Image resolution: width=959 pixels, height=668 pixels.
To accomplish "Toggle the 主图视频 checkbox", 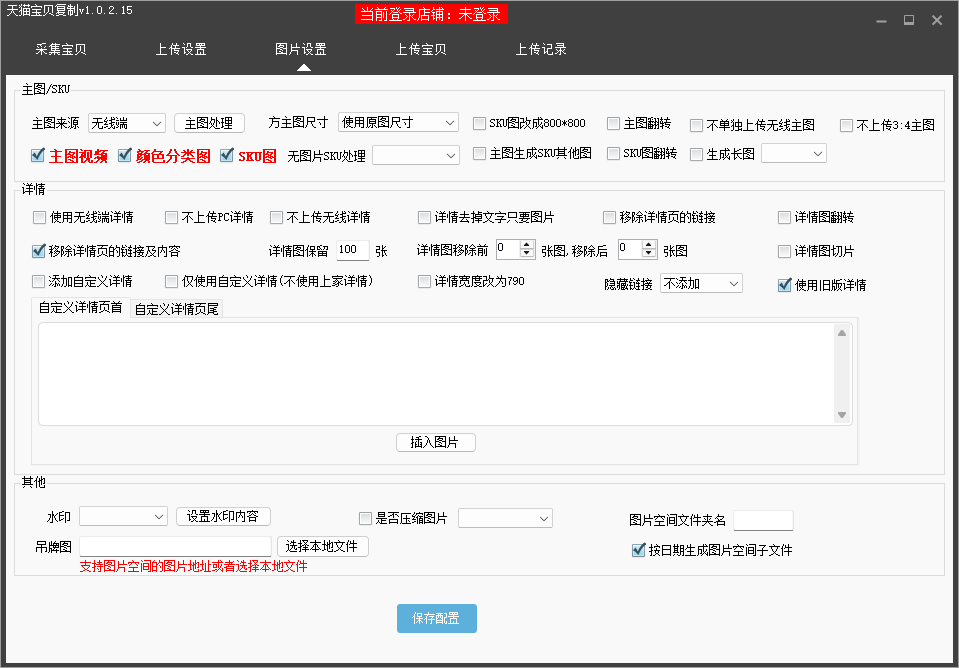I will 38,155.
